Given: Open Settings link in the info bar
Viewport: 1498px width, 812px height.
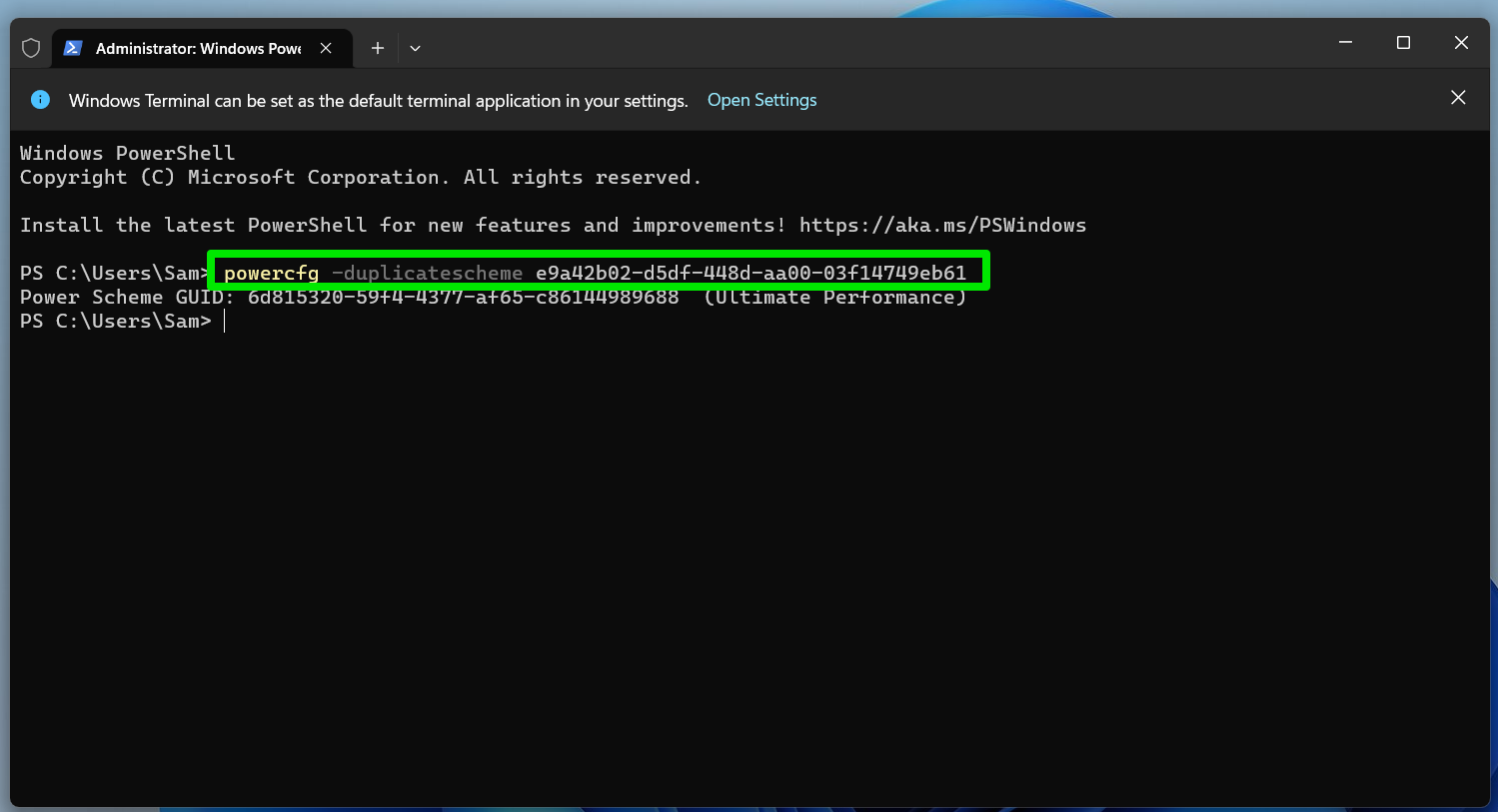Looking at the screenshot, I should coord(761,100).
